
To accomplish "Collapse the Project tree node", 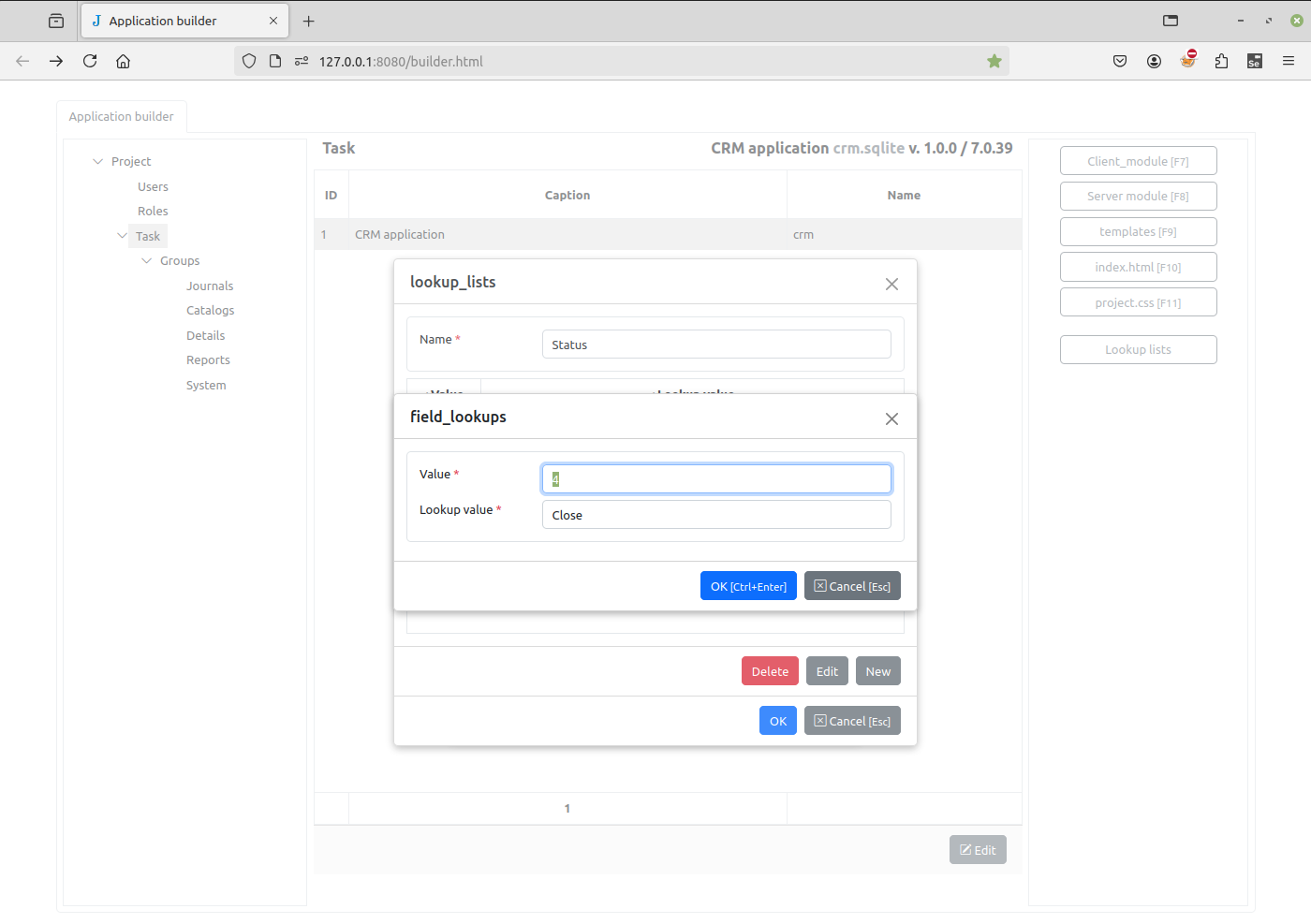I will click(97, 161).
